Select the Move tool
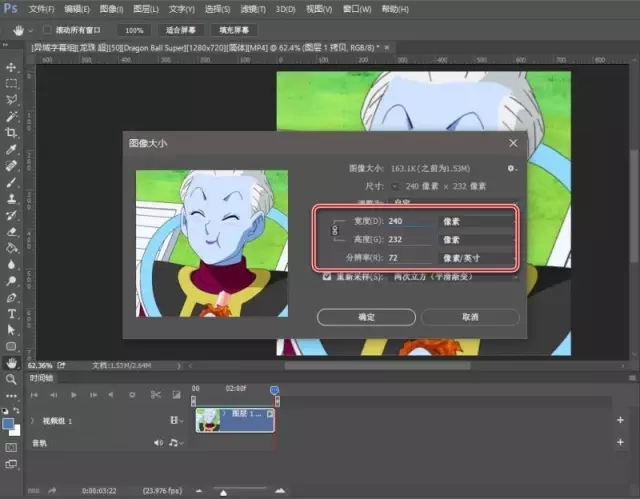The width and height of the screenshot is (640, 499). (11, 67)
